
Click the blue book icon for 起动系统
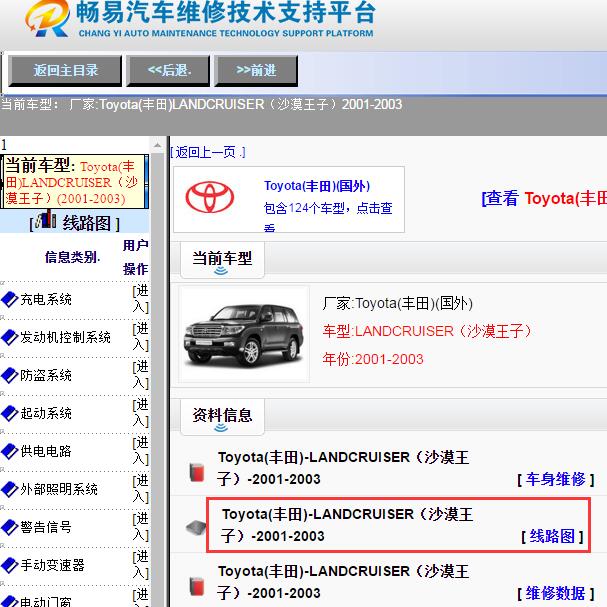(10, 413)
